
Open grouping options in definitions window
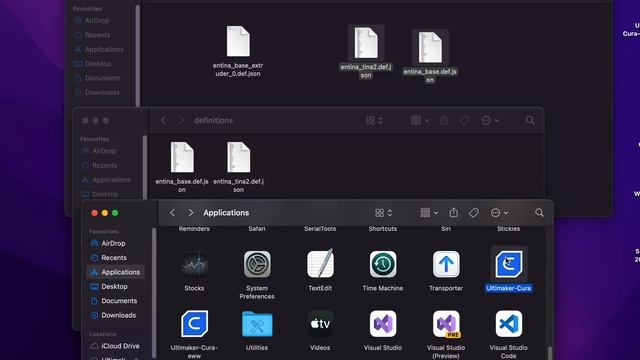coord(420,120)
